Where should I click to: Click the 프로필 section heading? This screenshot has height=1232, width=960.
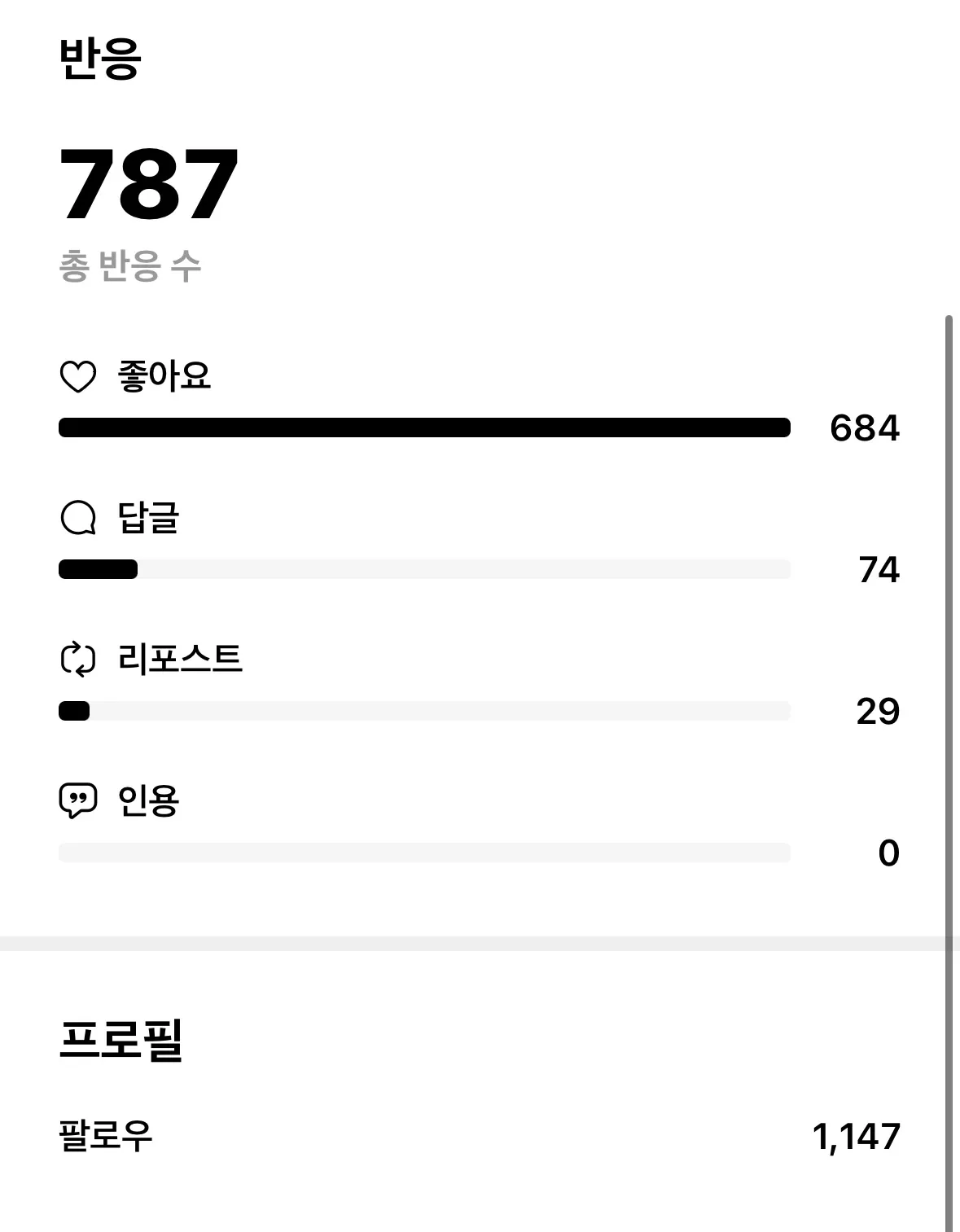(x=121, y=1040)
